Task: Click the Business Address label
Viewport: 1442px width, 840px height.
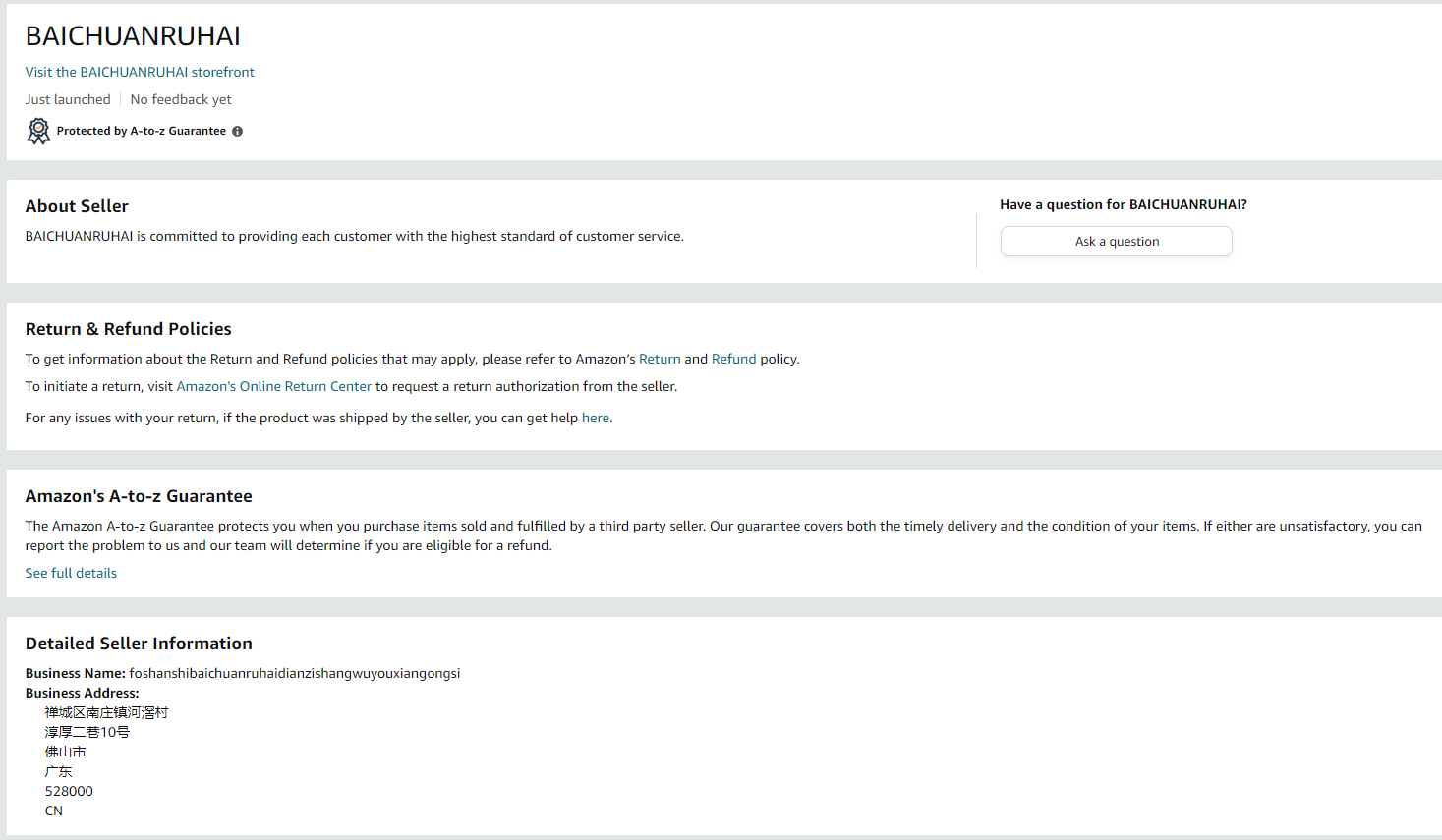Action: [83, 693]
